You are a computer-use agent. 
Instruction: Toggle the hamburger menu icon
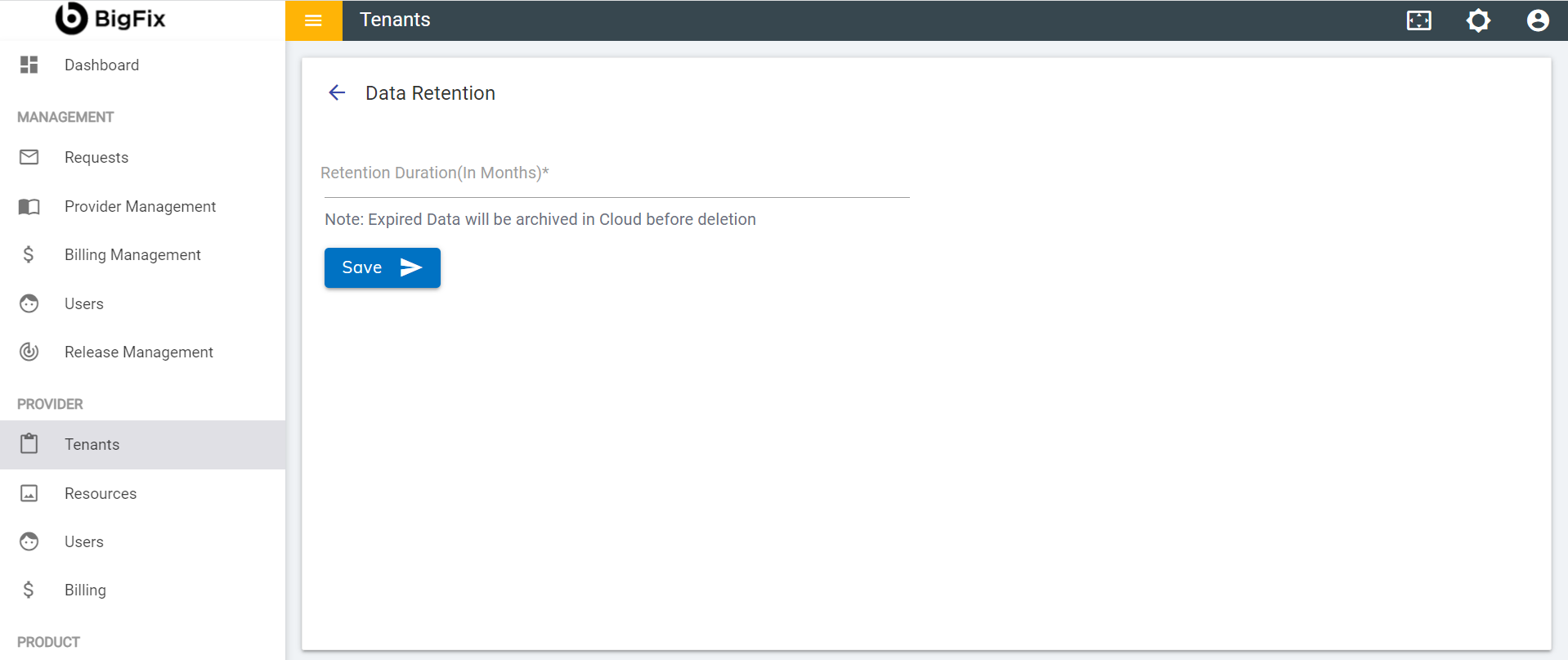(313, 20)
